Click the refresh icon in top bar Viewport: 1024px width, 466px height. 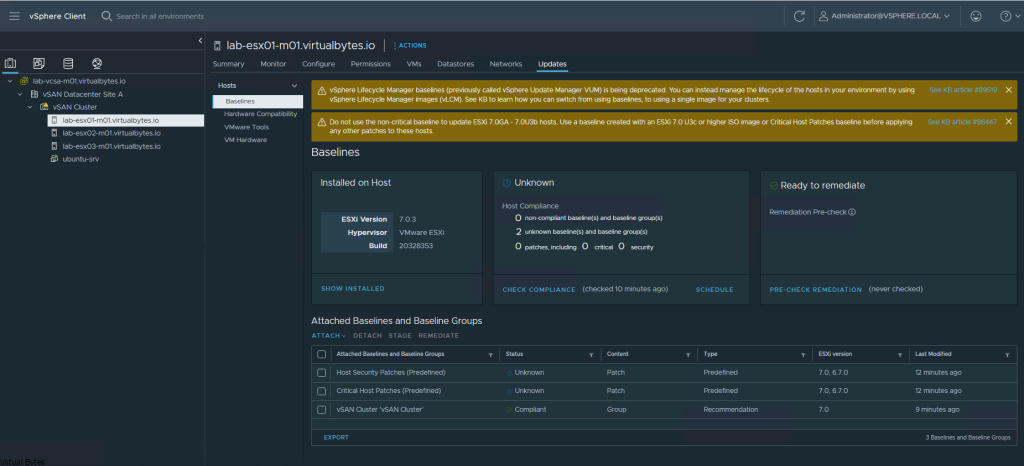[x=799, y=16]
